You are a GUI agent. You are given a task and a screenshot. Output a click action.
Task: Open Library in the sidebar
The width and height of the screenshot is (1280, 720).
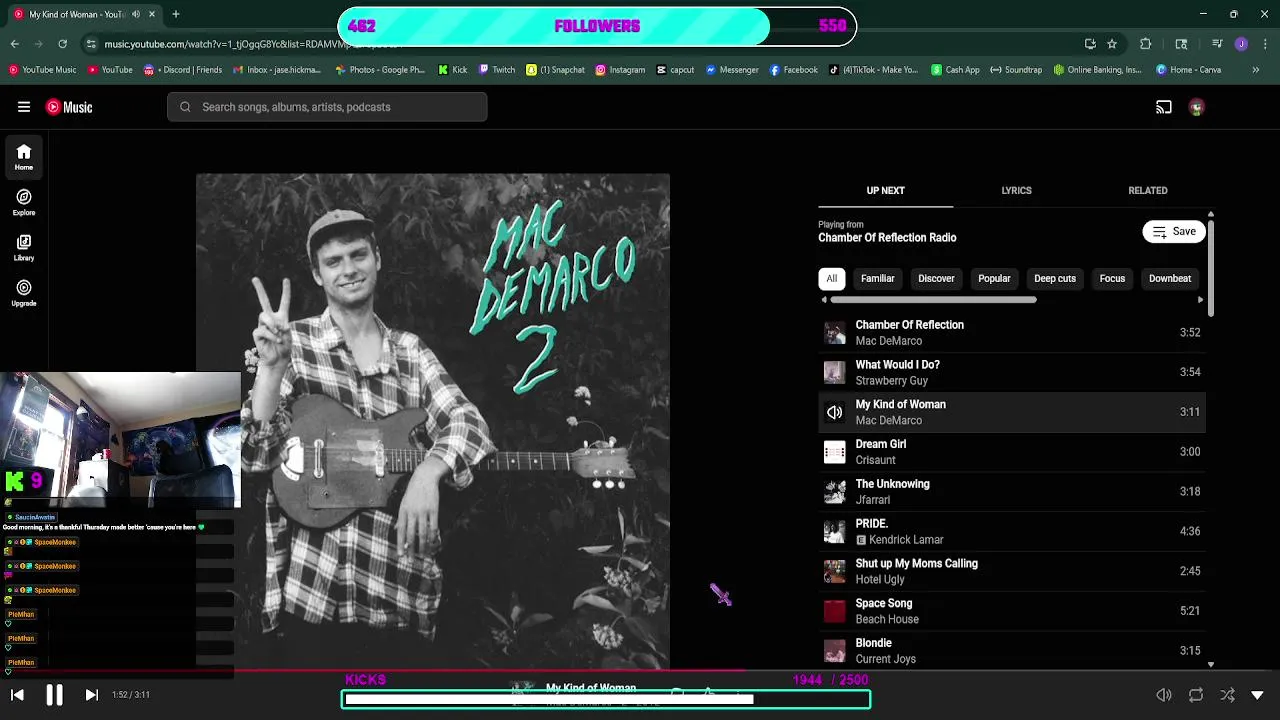coord(24,247)
